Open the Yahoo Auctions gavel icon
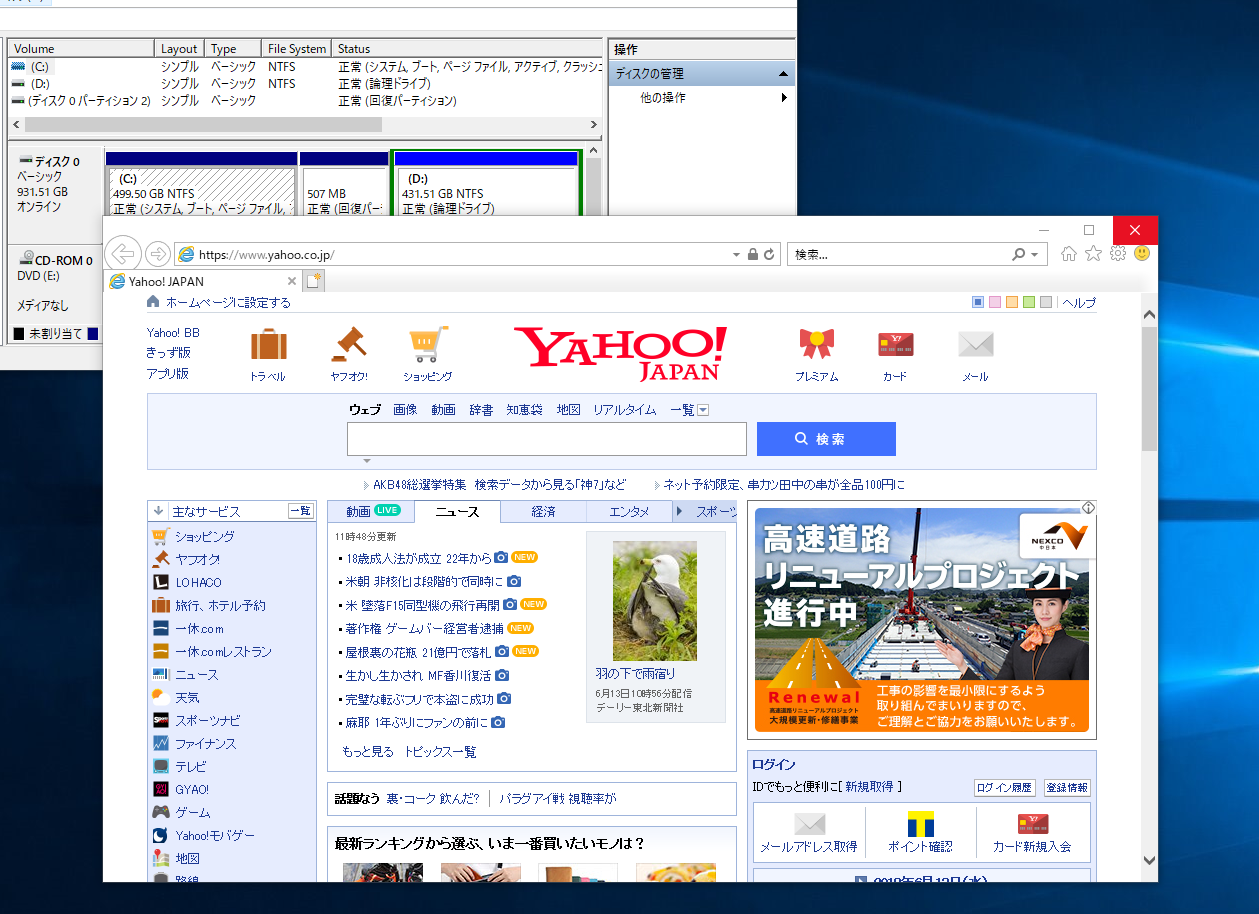1259x914 pixels. 349,344
